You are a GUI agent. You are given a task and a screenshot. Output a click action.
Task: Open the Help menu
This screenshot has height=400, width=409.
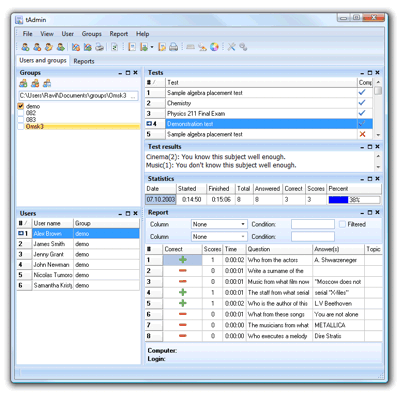142,34
